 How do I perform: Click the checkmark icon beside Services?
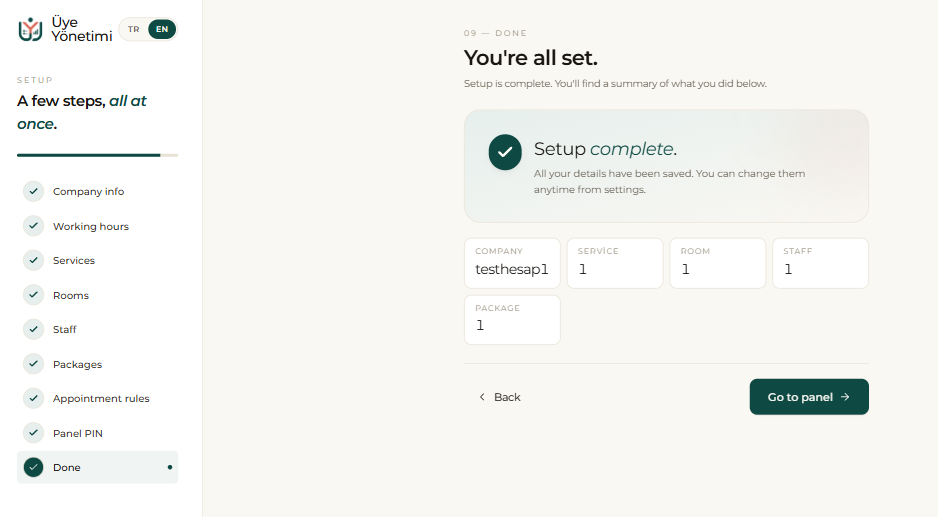click(34, 260)
